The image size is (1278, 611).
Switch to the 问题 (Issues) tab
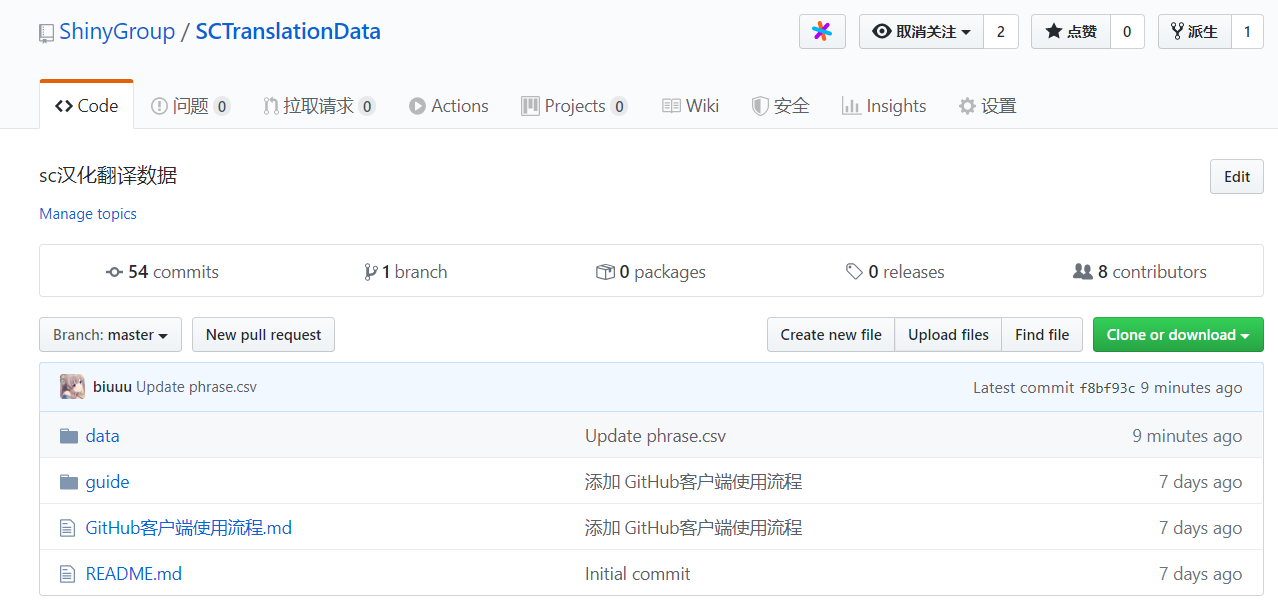(x=190, y=105)
